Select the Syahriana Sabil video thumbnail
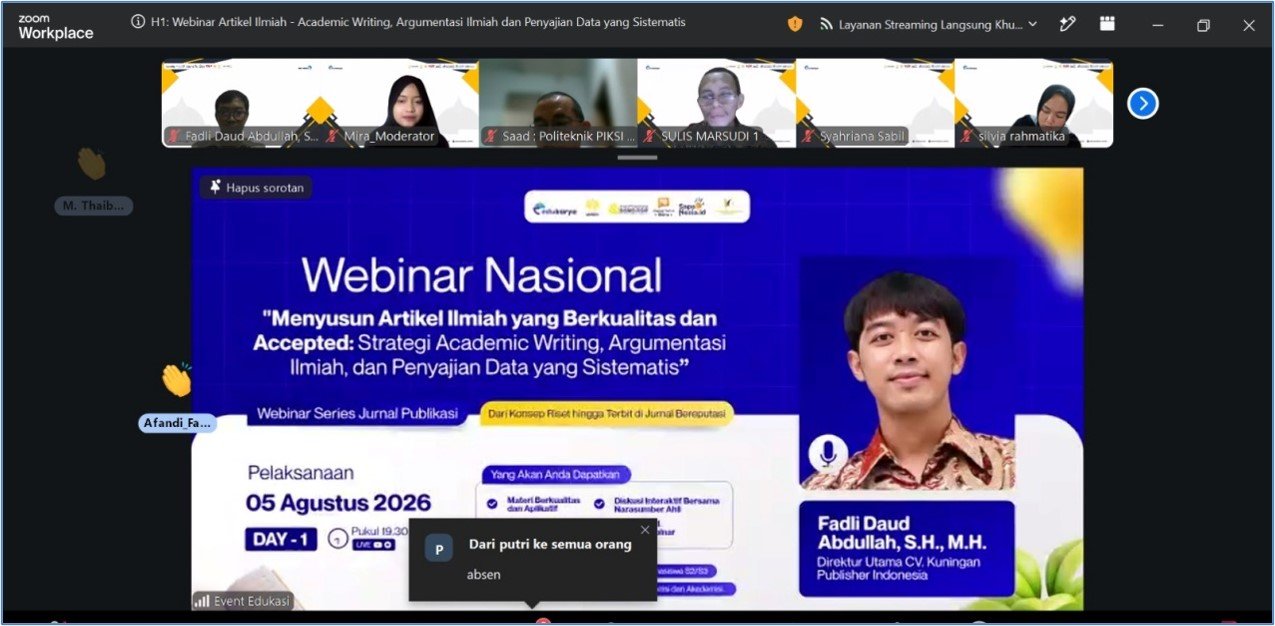Screen dimensions: 1275x626 [x=875, y=103]
